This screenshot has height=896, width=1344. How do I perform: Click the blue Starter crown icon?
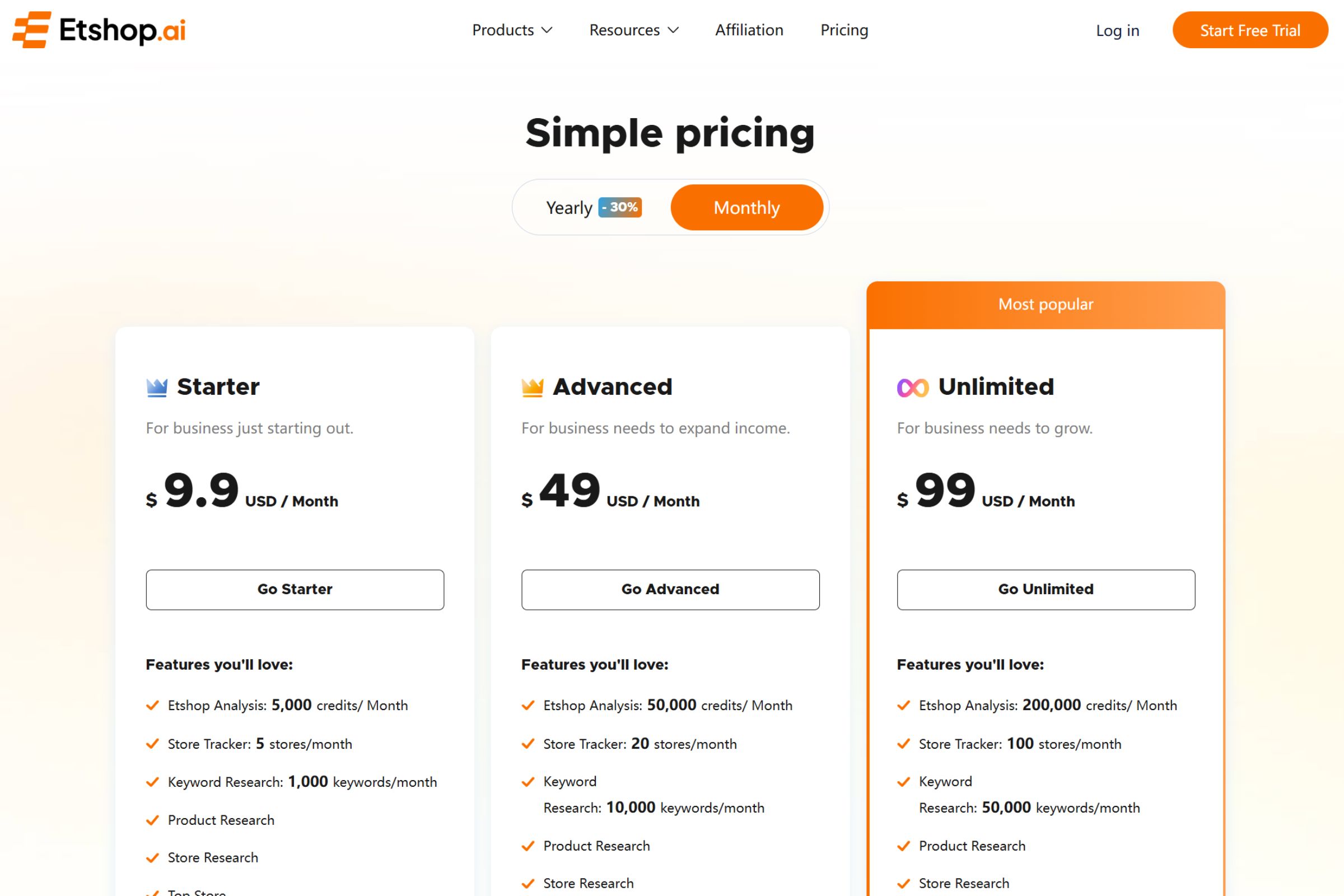click(x=157, y=388)
